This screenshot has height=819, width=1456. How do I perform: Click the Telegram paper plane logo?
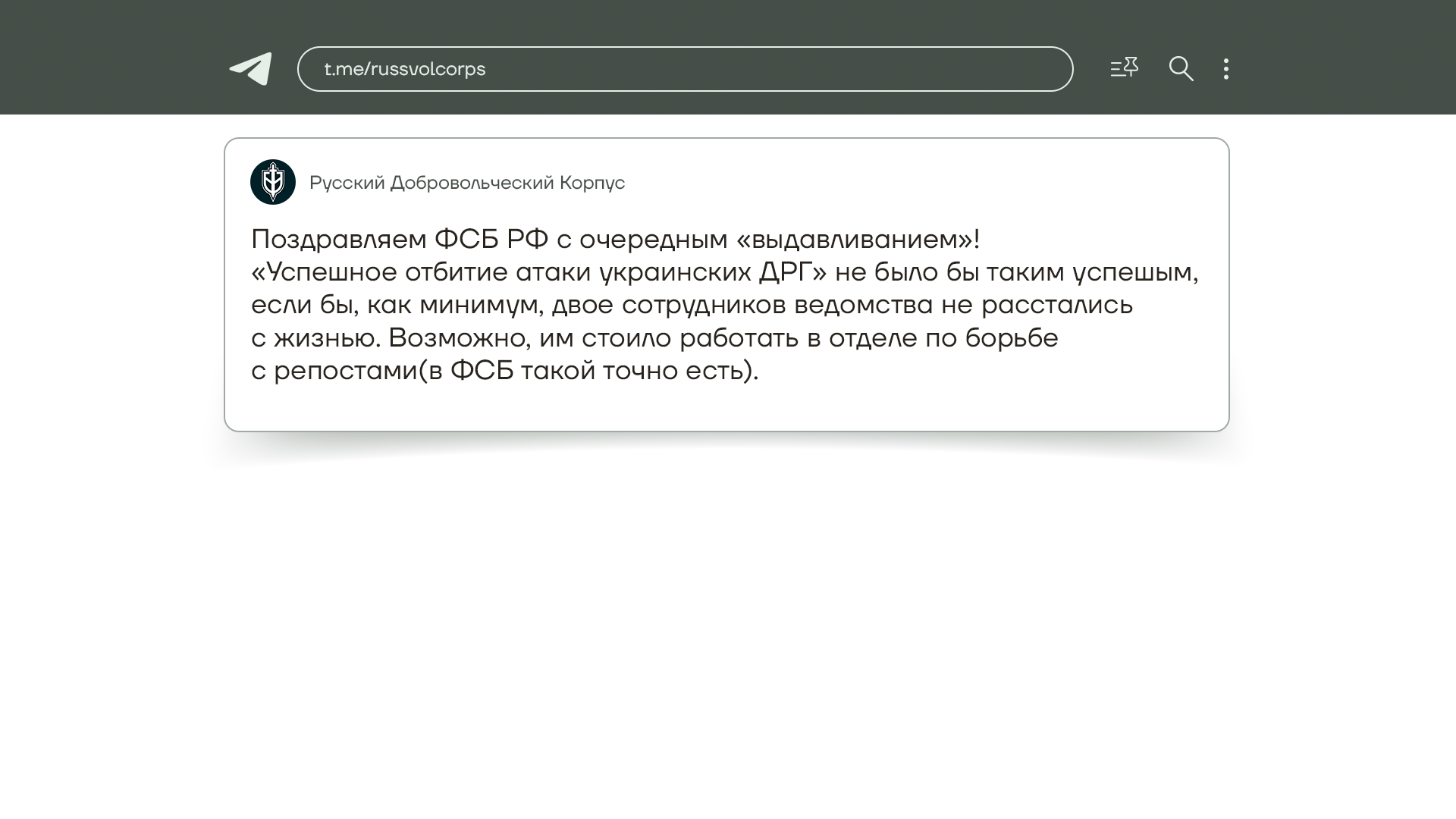click(251, 69)
